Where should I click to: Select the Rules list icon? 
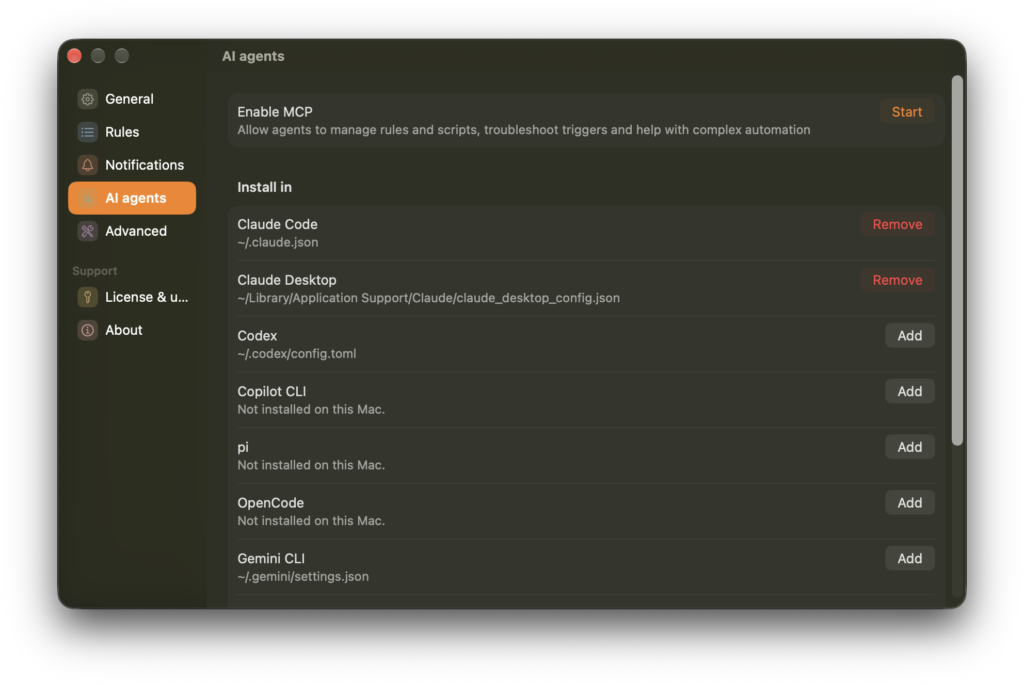click(x=88, y=132)
